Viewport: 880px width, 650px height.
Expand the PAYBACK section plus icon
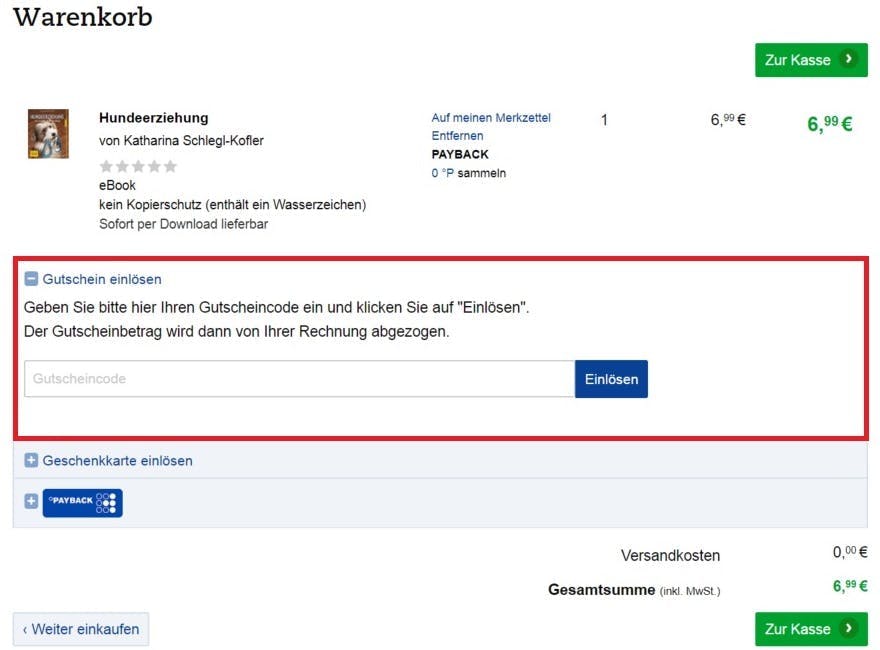[31, 501]
